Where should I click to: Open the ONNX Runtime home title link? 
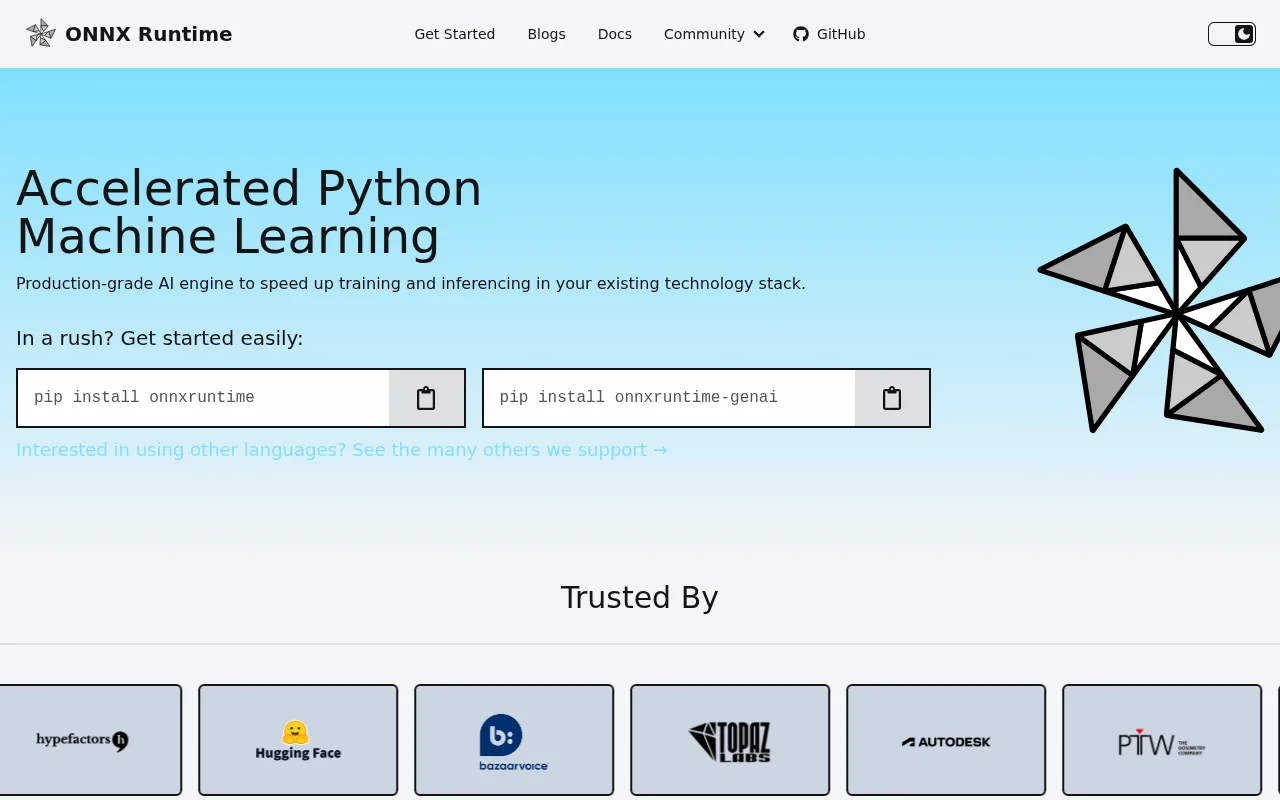point(148,34)
